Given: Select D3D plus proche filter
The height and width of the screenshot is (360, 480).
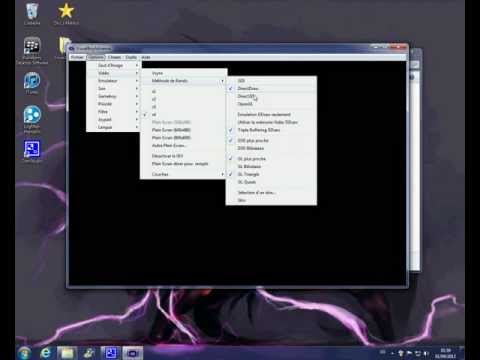Looking at the screenshot, I should point(271,140).
